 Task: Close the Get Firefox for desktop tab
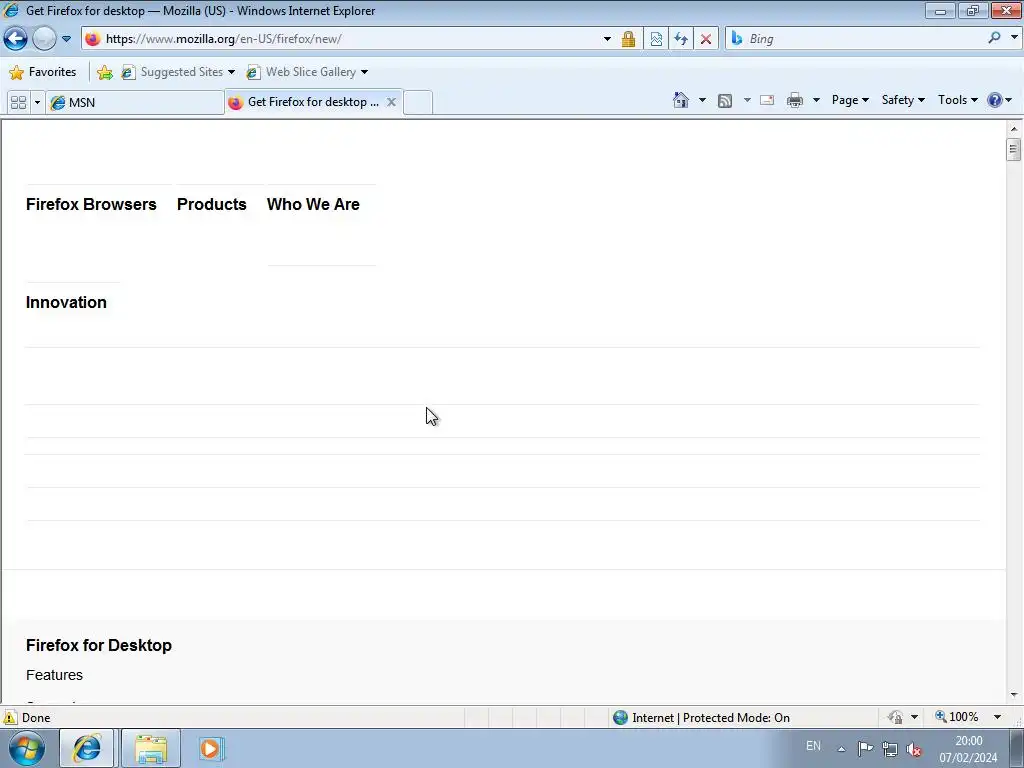(x=391, y=102)
